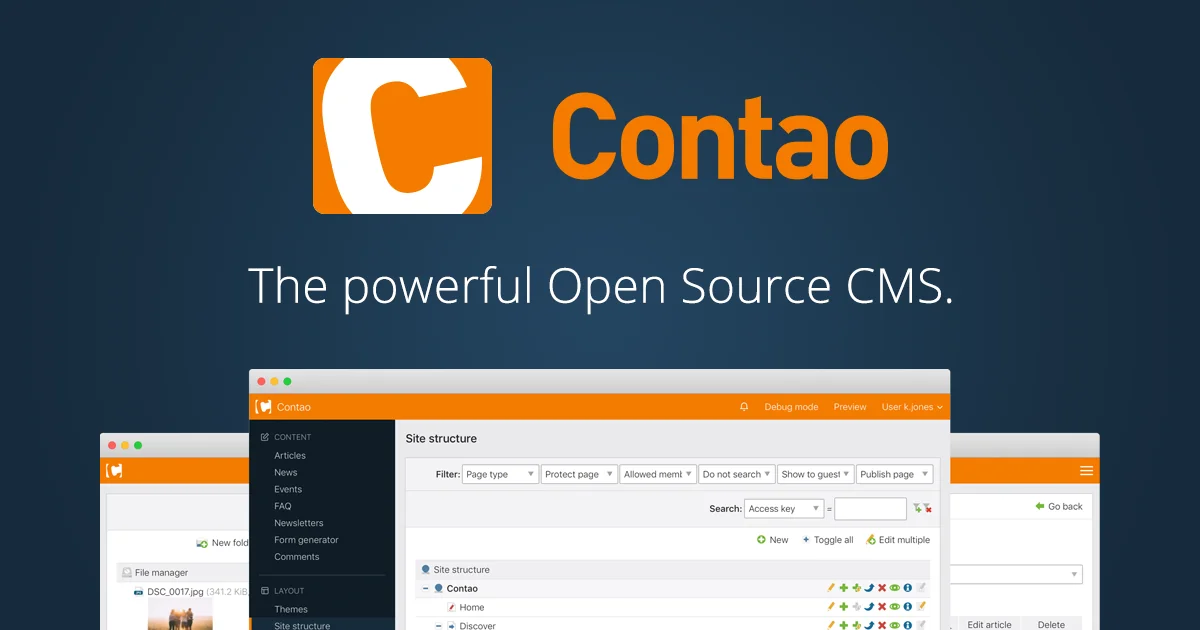Copy Contao page with subpages icon
The width and height of the screenshot is (1200, 630).
(856, 588)
